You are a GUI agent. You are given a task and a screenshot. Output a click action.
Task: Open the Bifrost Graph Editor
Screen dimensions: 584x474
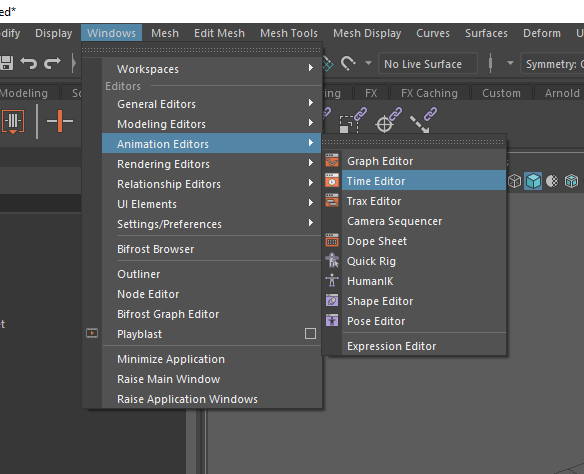(212, 314)
